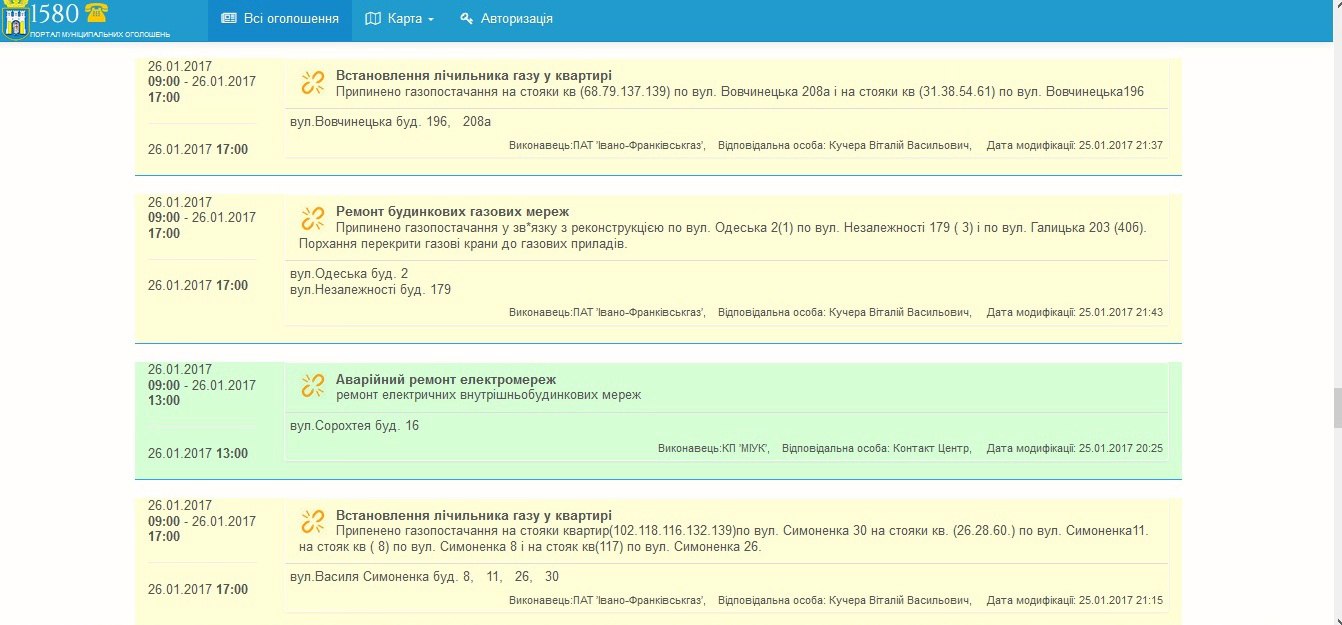Select address text вул.Одеська буд. 2
Image resolution: width=1342 pixels, height=625 pixels.
(x=349, y=273)
